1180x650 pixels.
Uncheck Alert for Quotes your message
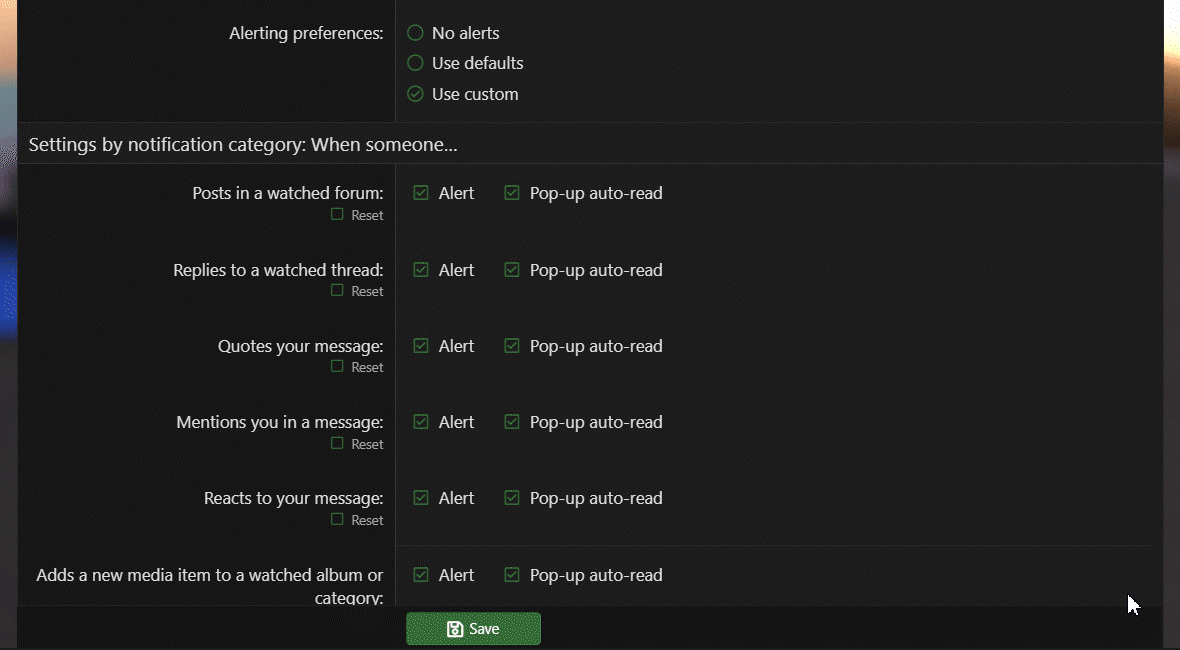(421, 346)
